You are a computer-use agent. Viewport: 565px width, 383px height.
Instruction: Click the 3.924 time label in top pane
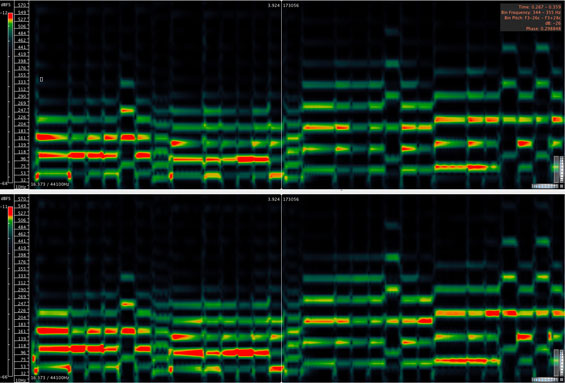pyautogui.click(x=274, y=5)
